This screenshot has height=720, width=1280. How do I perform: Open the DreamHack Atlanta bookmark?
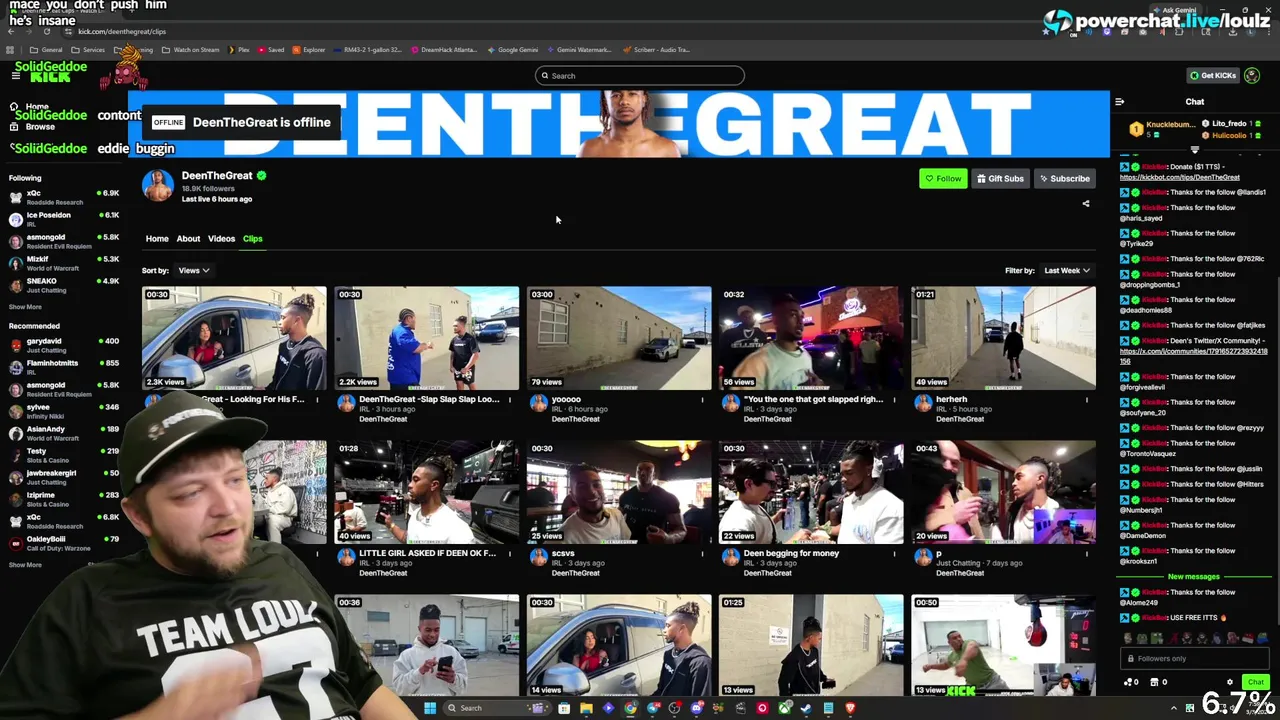tap(443, 49)
